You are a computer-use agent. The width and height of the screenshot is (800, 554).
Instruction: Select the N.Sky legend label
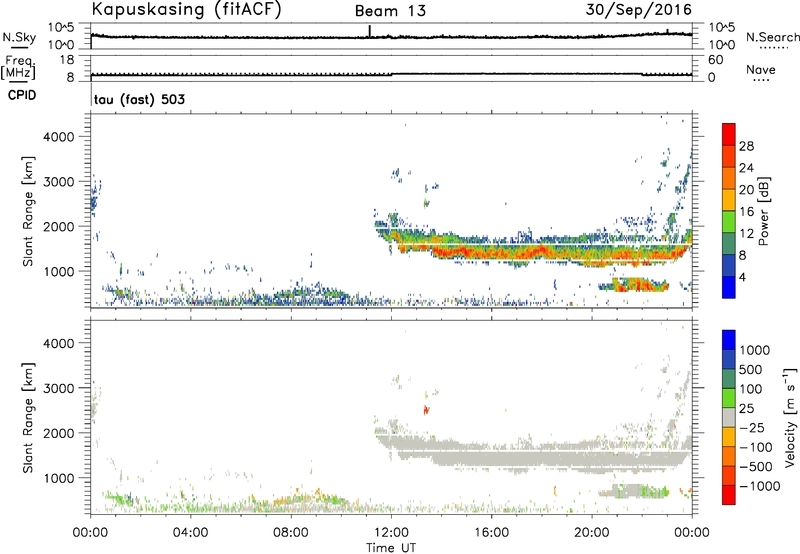click(x=19, y=37)
